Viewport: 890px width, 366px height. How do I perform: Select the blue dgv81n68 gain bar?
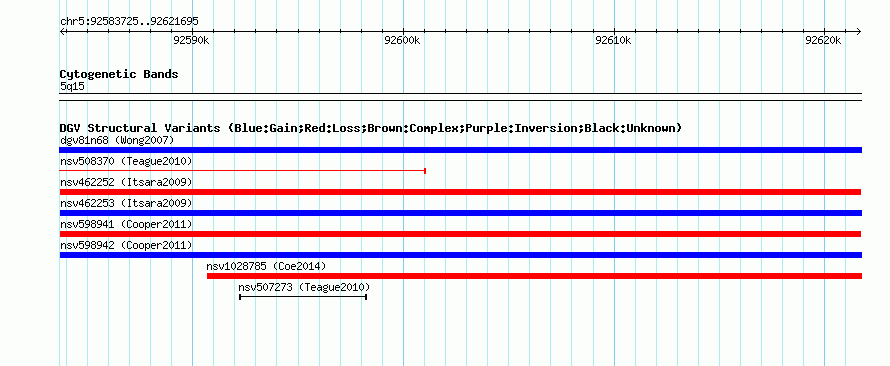(461, 150)
